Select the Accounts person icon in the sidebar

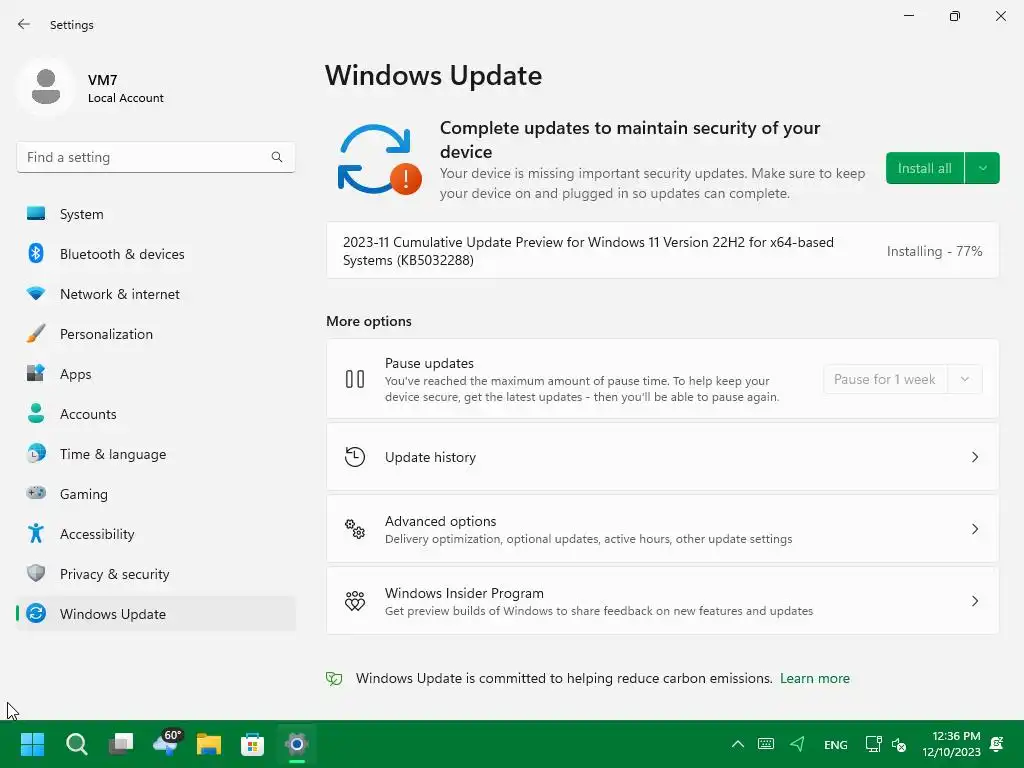click(x=36, y=413)
